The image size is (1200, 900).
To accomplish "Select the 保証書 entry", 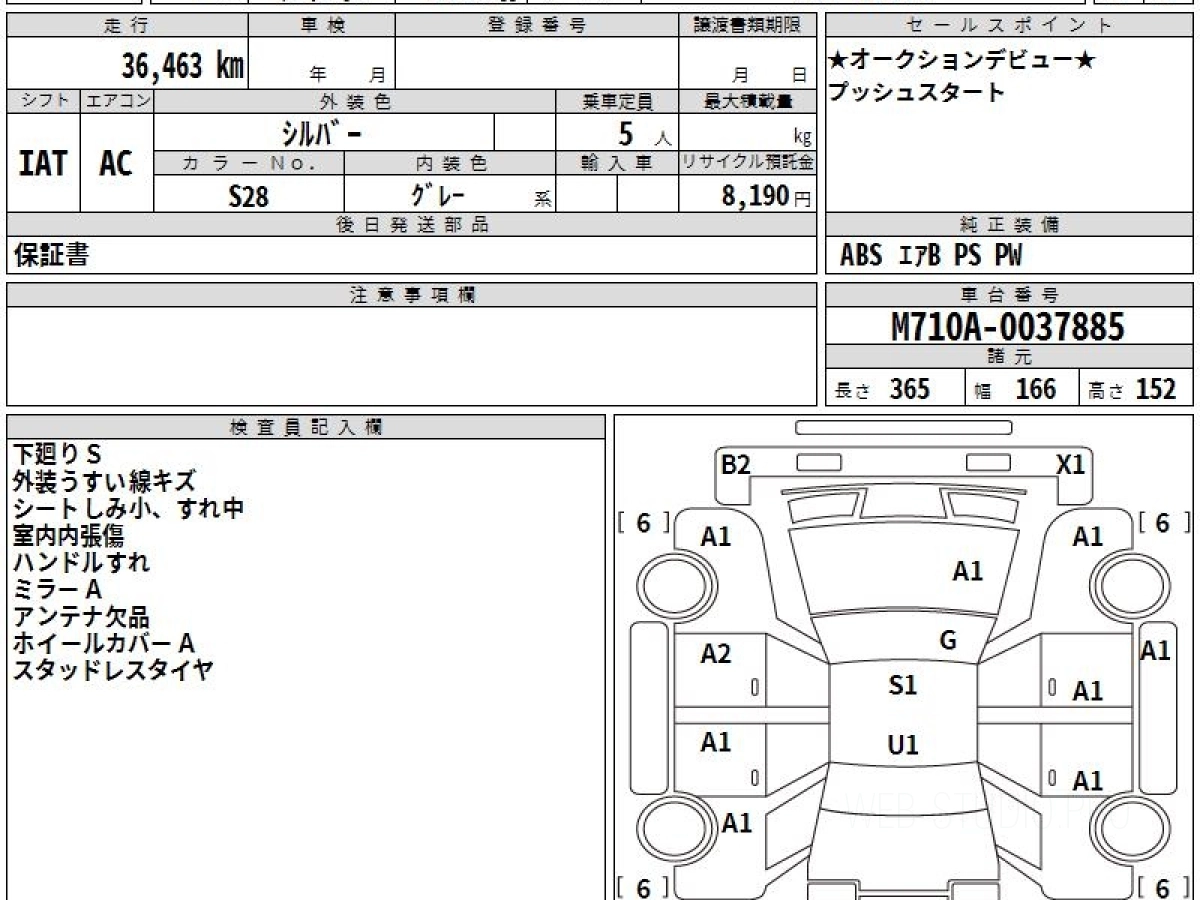I will point(51,255).
